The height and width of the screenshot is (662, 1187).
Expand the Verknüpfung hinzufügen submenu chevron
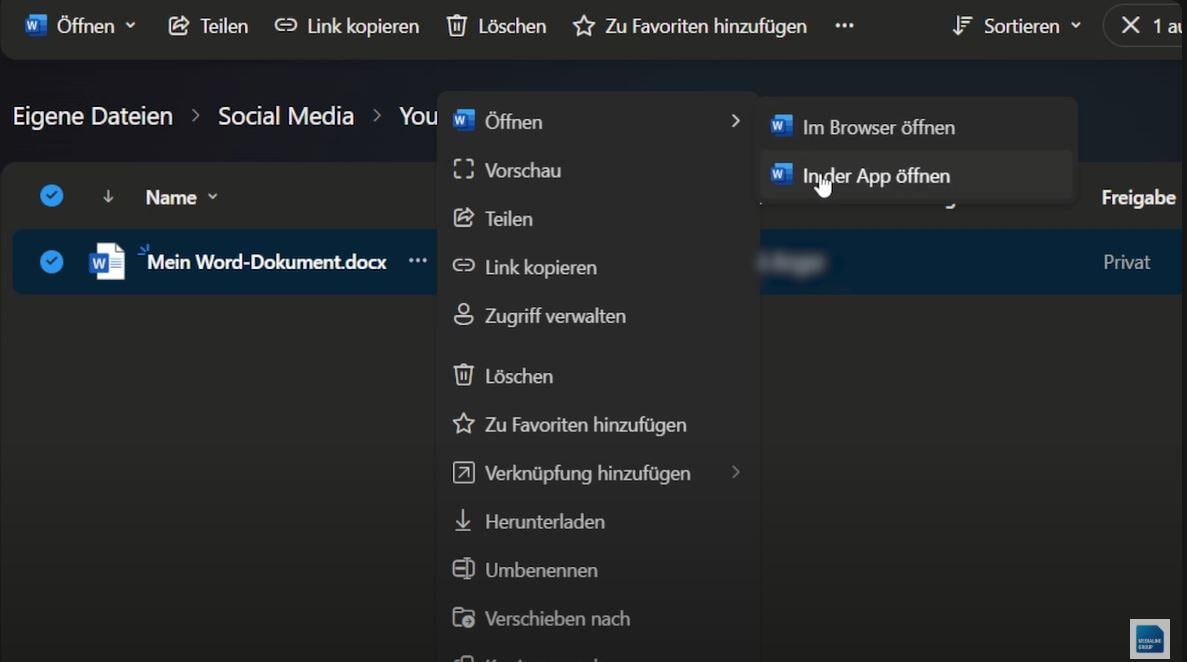click(736, 472)
